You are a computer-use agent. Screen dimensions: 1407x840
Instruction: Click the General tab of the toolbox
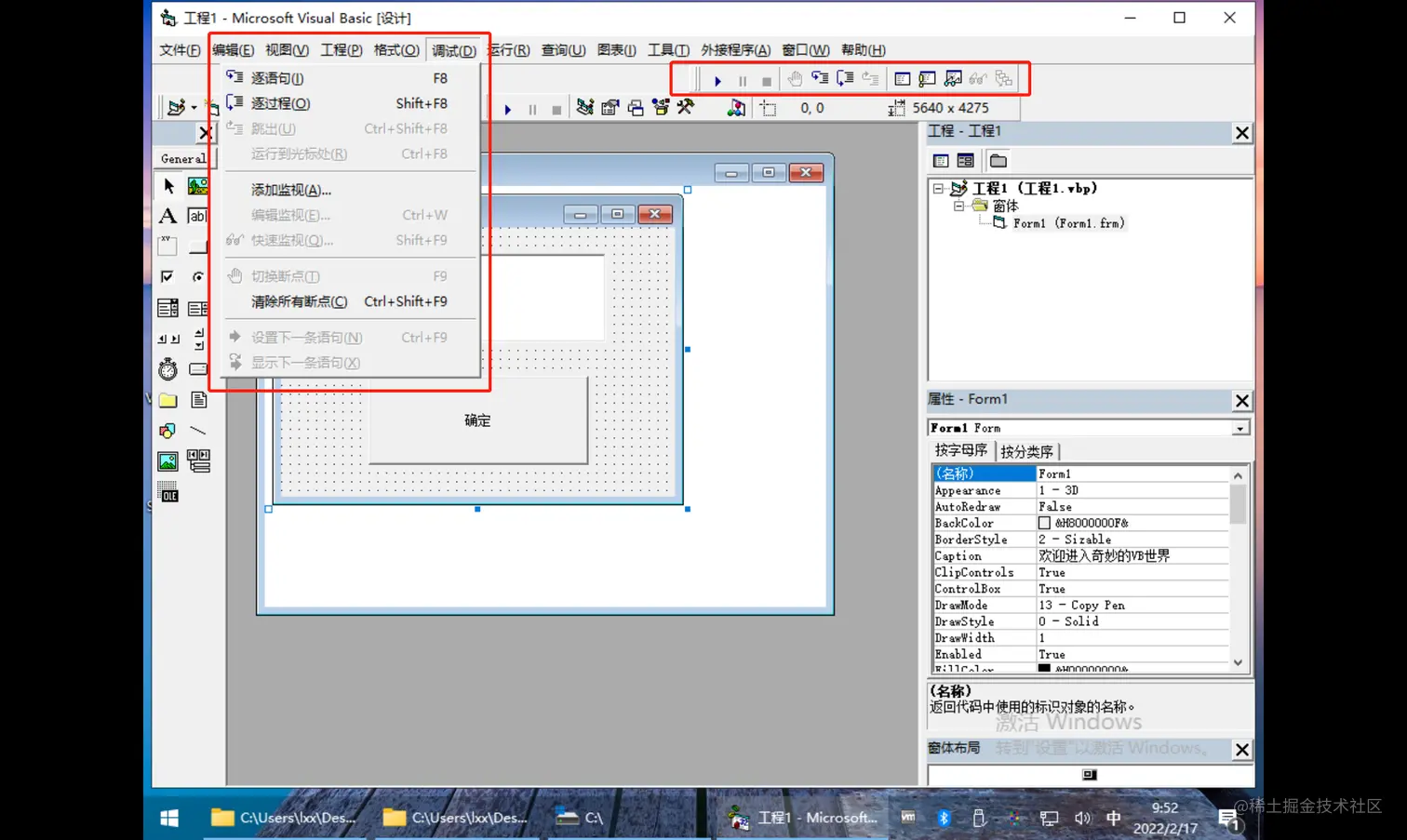(x=183, y=159)
